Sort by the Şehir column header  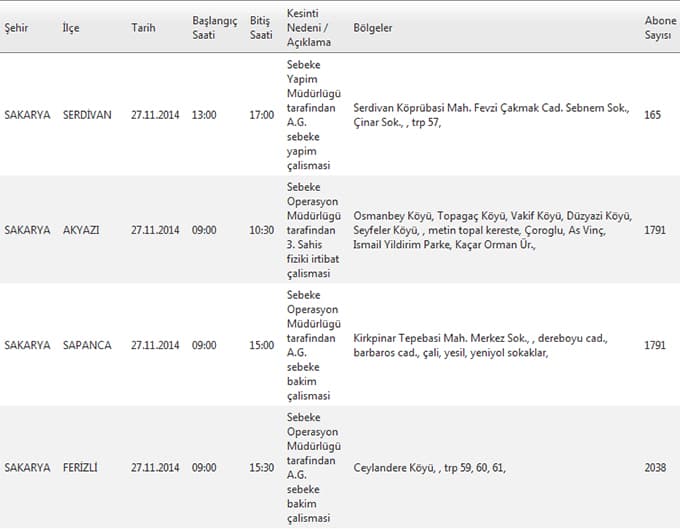tap(16, 28)
